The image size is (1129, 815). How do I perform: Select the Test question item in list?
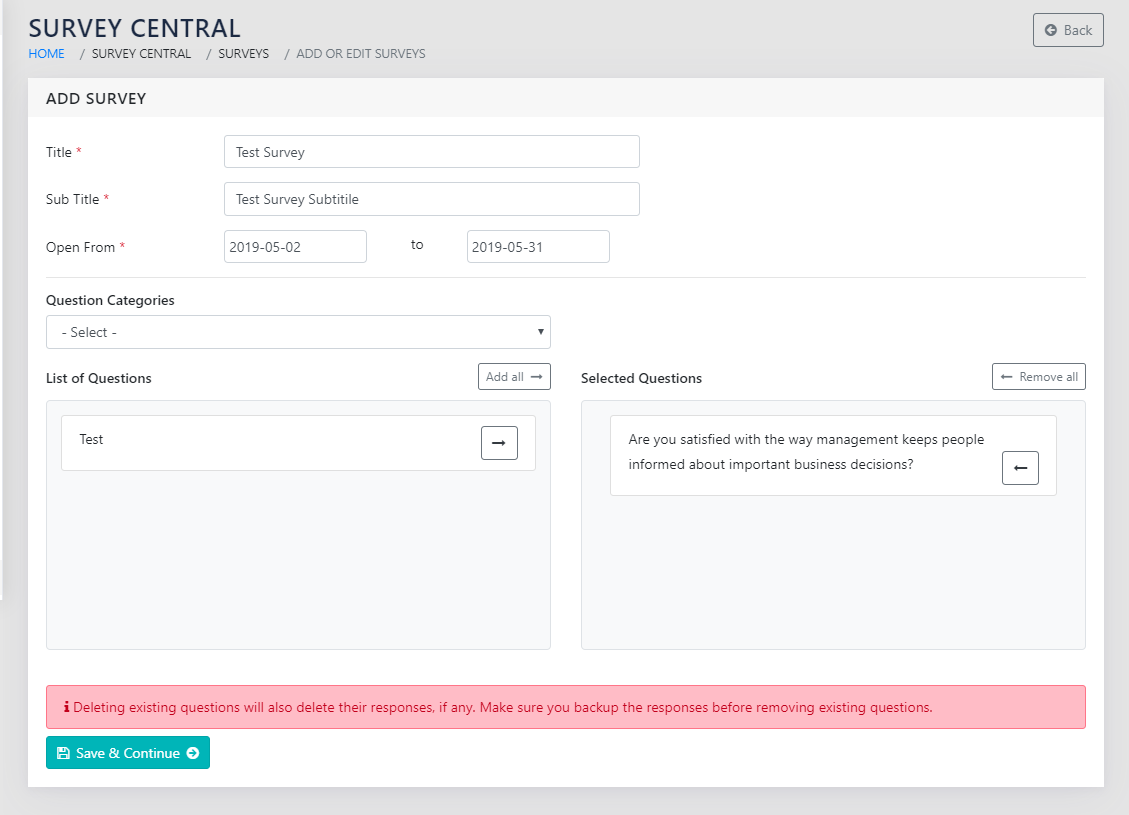[92, 440]
